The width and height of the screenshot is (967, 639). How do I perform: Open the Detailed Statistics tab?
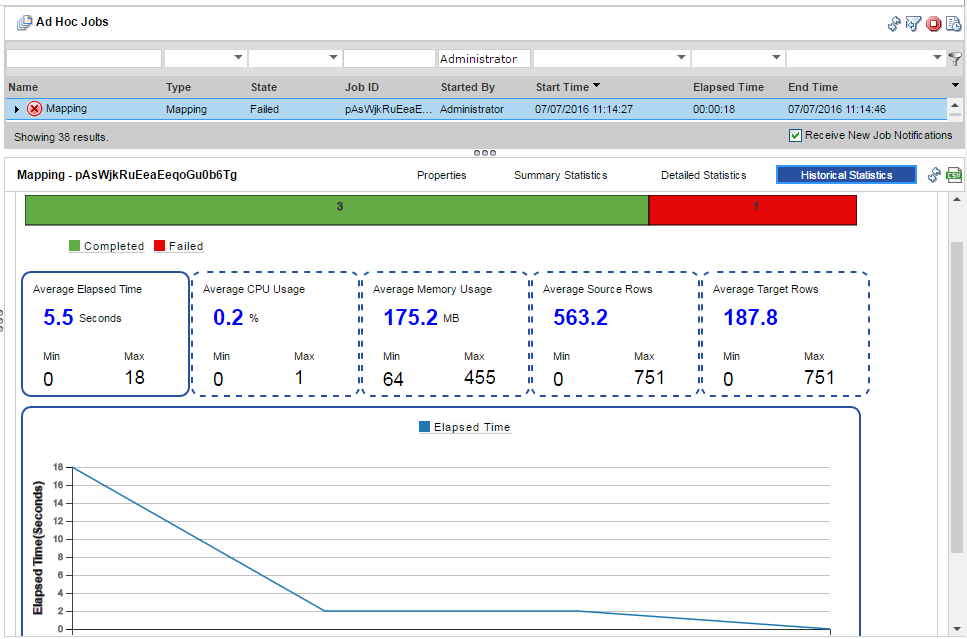tap(703, 175)
